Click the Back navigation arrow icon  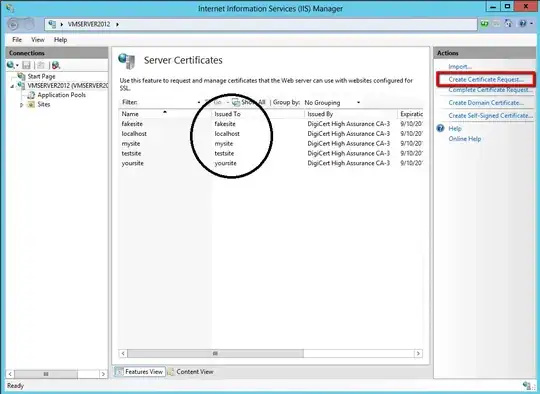13,24
